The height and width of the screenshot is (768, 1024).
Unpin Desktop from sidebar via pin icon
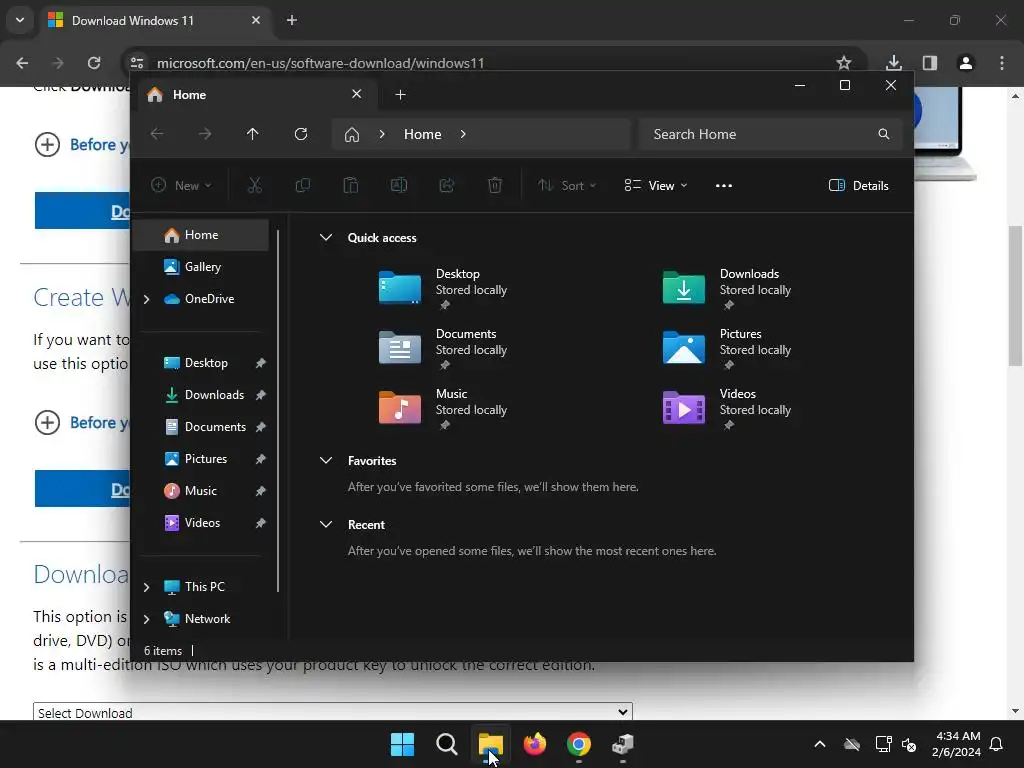coord(261,363)
